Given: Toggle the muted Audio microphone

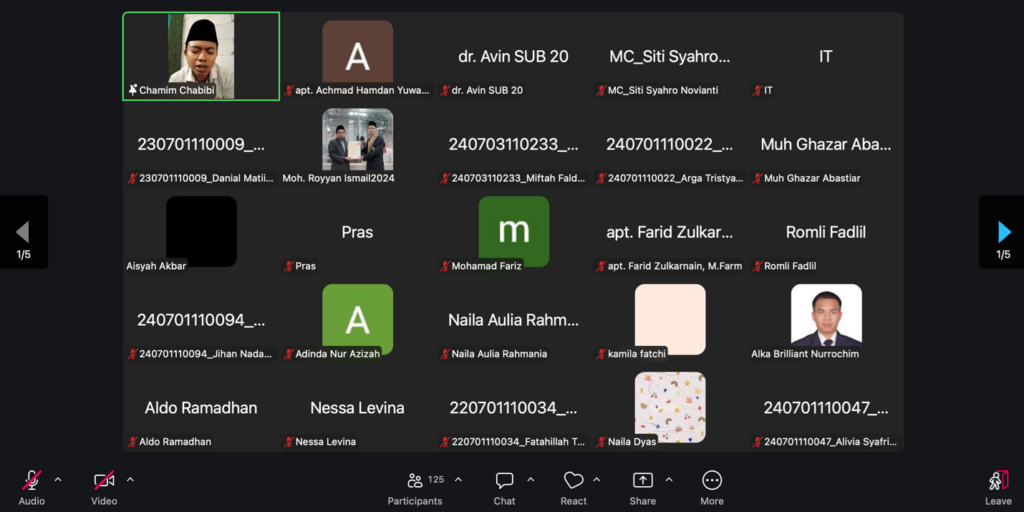Looking at the screenshot, I should 31,481.
